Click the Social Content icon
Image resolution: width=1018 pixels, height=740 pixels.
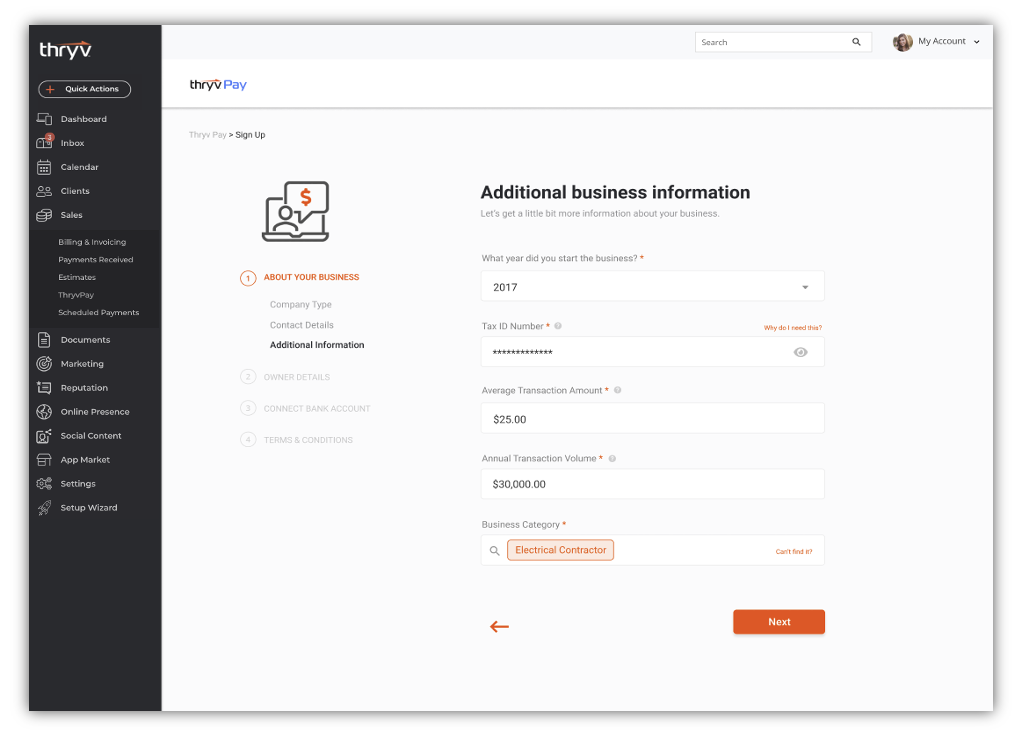(x=44, y=436)
